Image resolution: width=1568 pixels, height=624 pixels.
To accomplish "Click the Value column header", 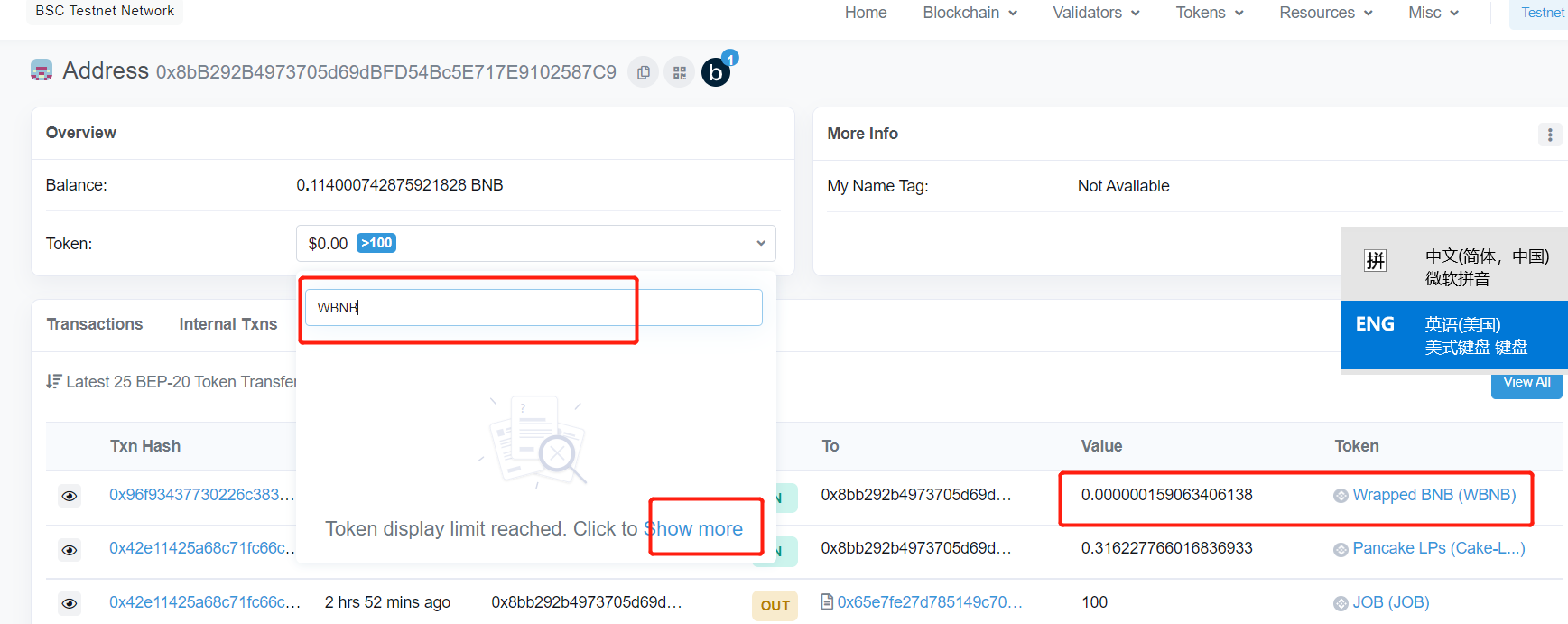I will point(1102,446).
